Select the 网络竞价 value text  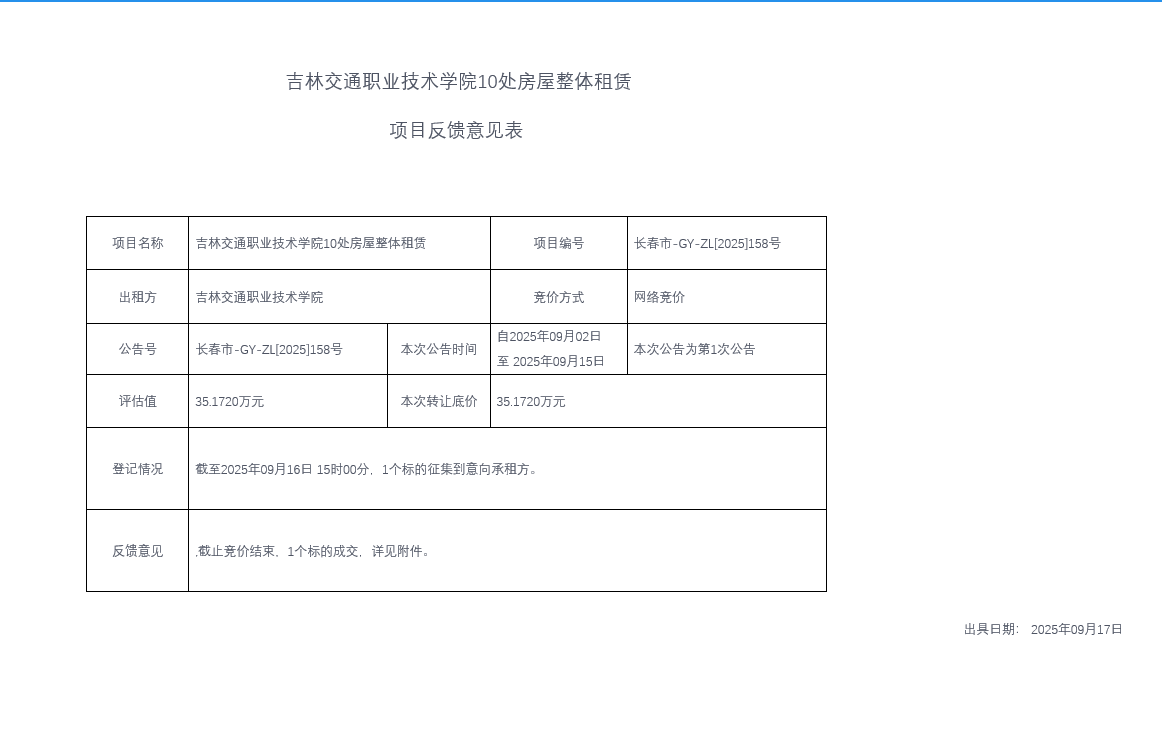point(659,297)
